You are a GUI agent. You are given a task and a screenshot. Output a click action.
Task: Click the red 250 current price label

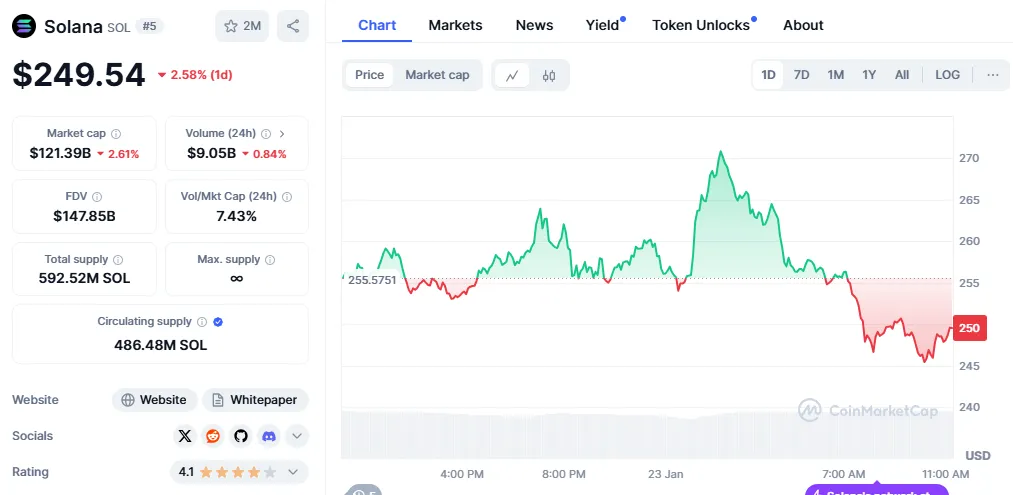[x=969, y=328]
